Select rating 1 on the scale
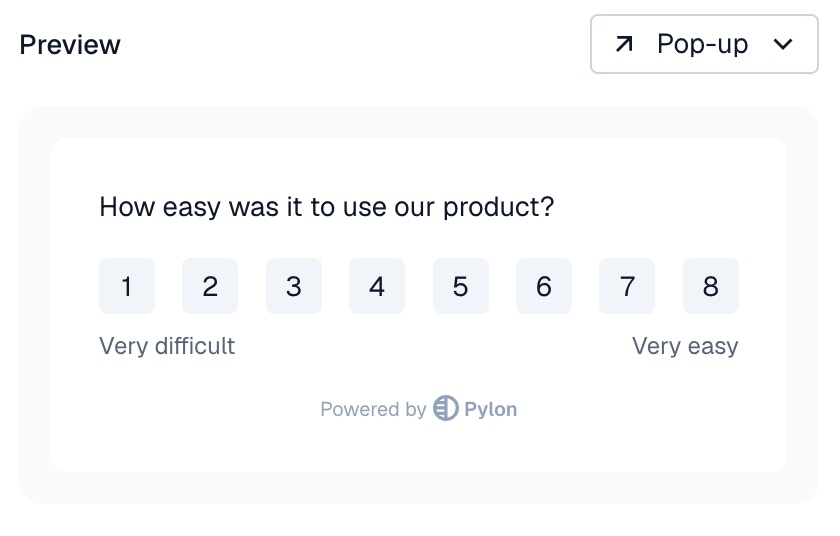 point(127,286)
